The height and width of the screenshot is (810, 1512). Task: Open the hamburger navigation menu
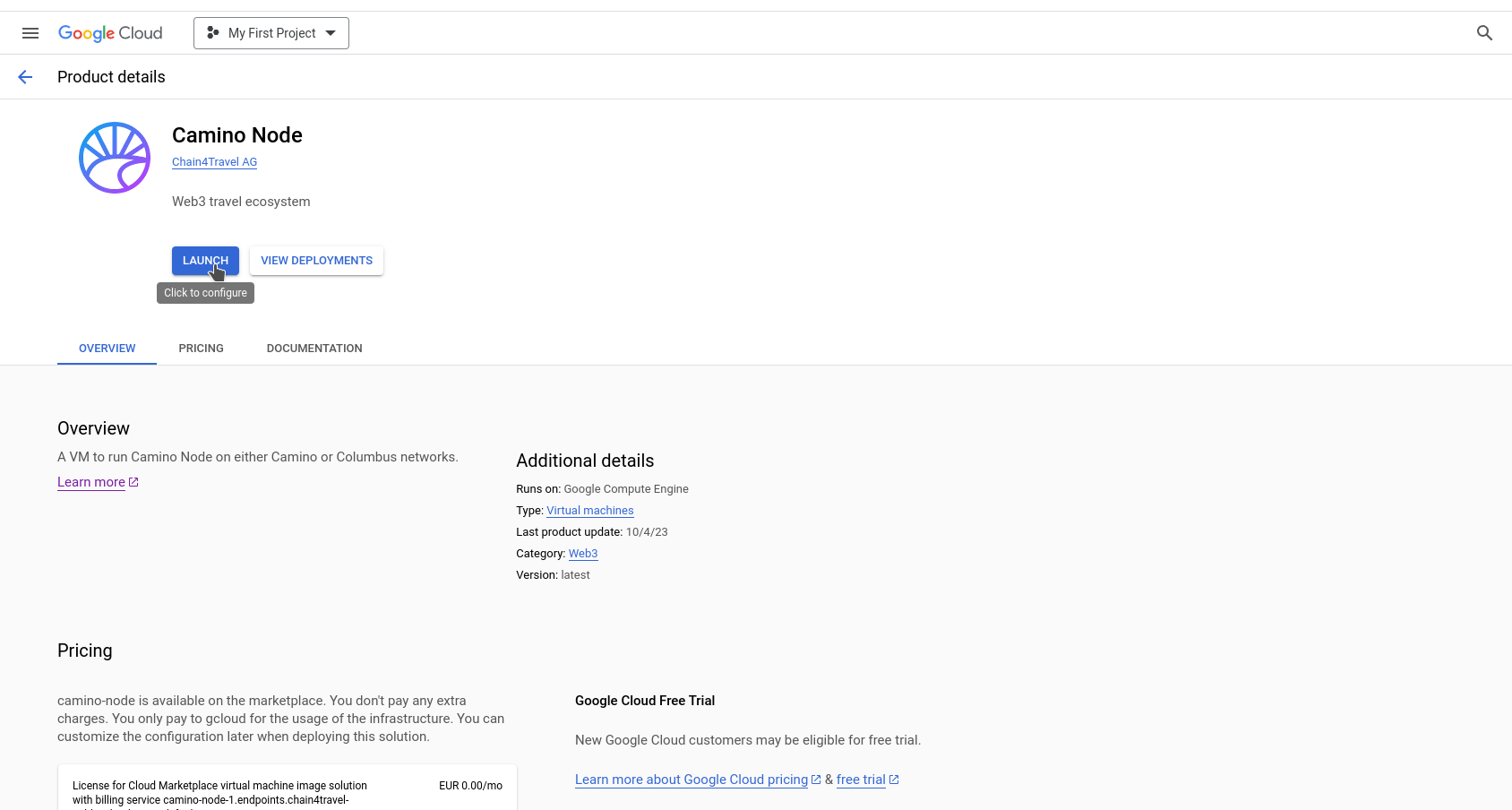[x=30, y=33]
